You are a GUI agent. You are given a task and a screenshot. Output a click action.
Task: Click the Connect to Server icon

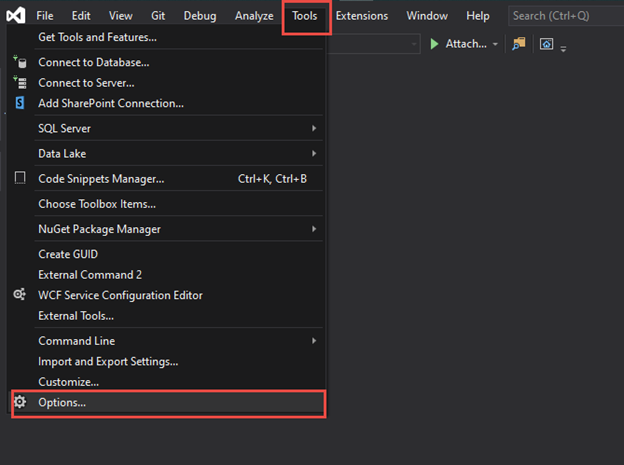tap(19, 83)
